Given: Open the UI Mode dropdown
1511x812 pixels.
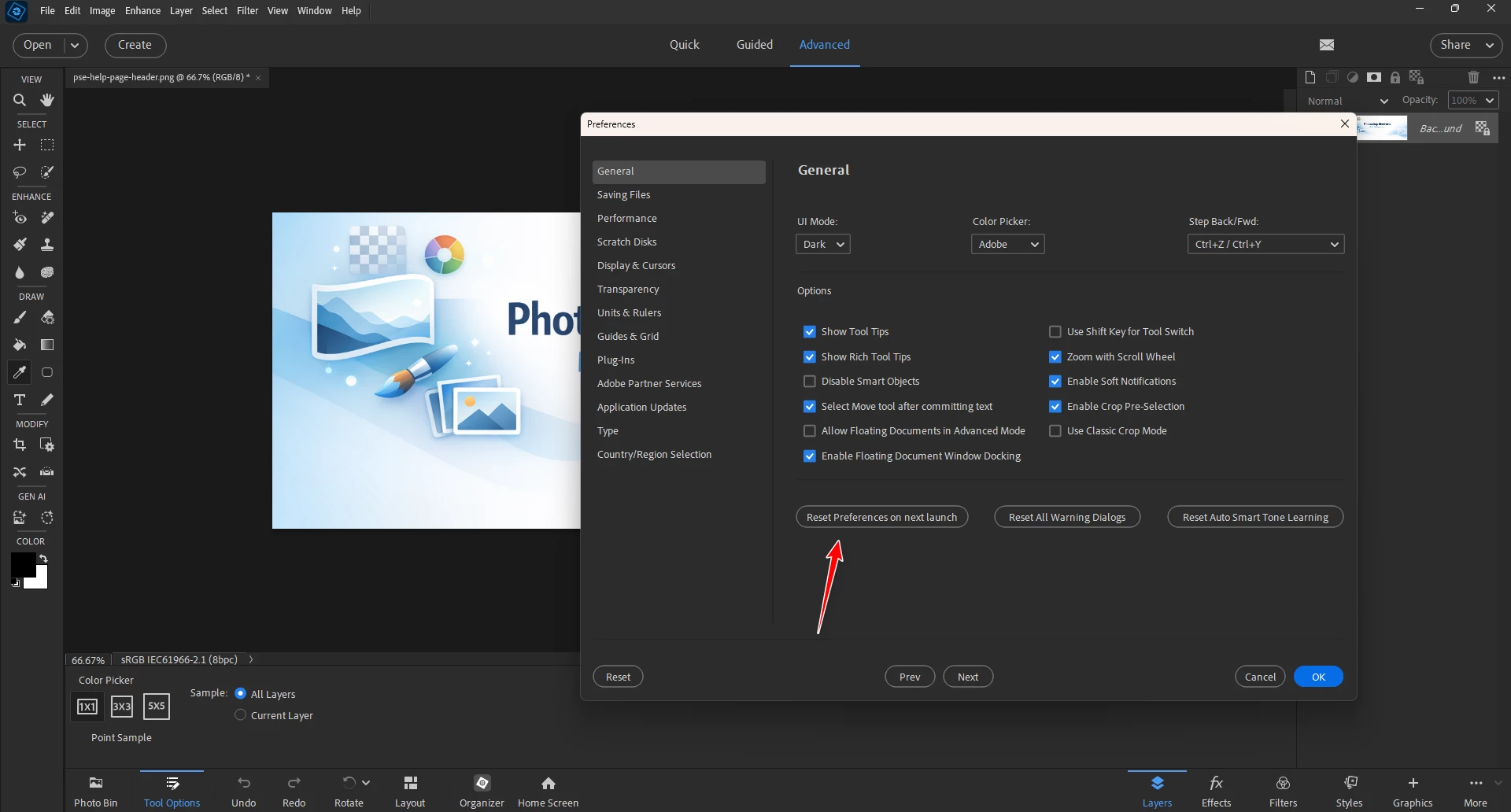Looking at the screenshot, I should point(823,244).
